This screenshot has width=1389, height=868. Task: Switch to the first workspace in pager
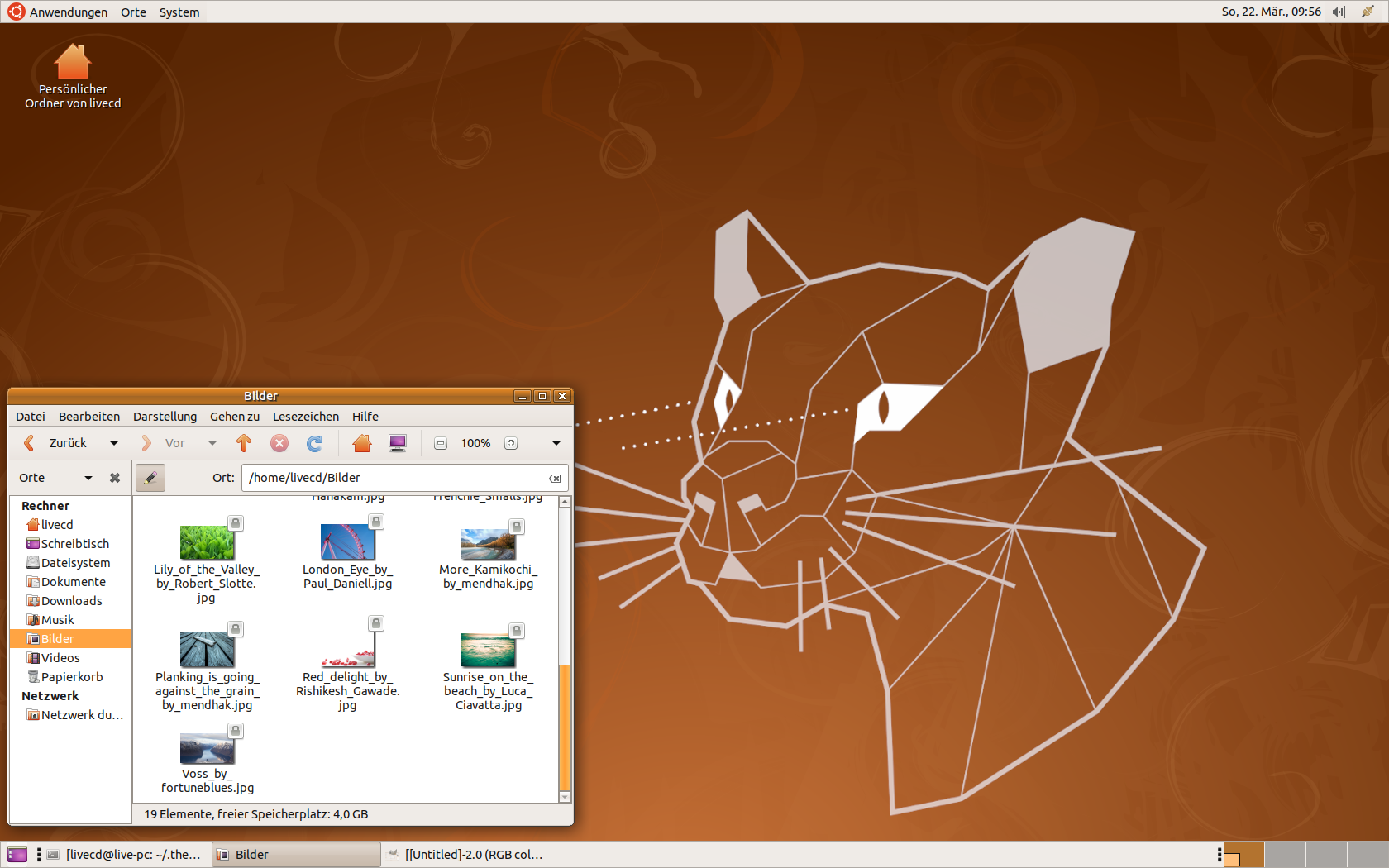pos(1243,855)
